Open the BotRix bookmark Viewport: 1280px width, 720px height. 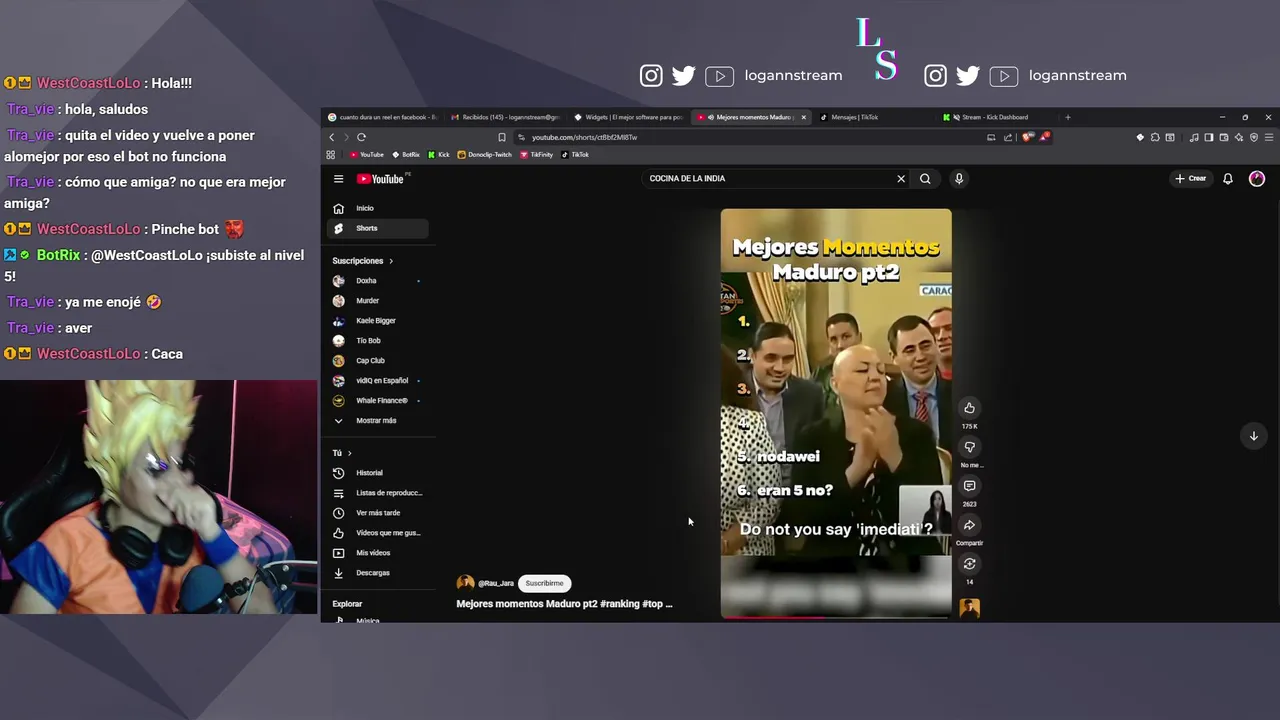tap(406, 155)
